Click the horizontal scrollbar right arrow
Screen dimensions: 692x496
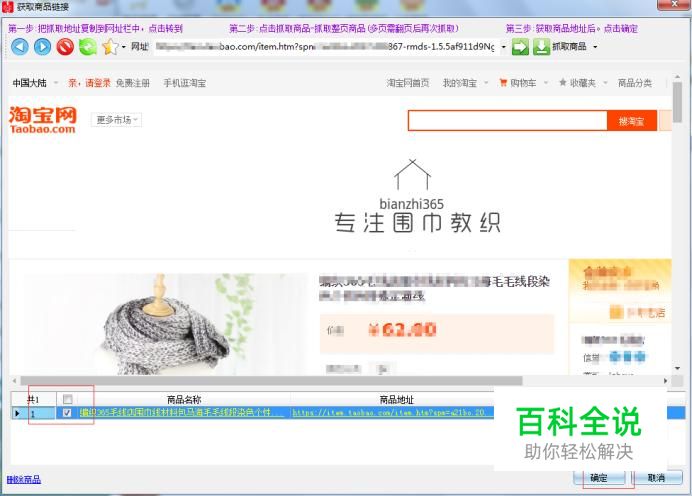(666, 380)
